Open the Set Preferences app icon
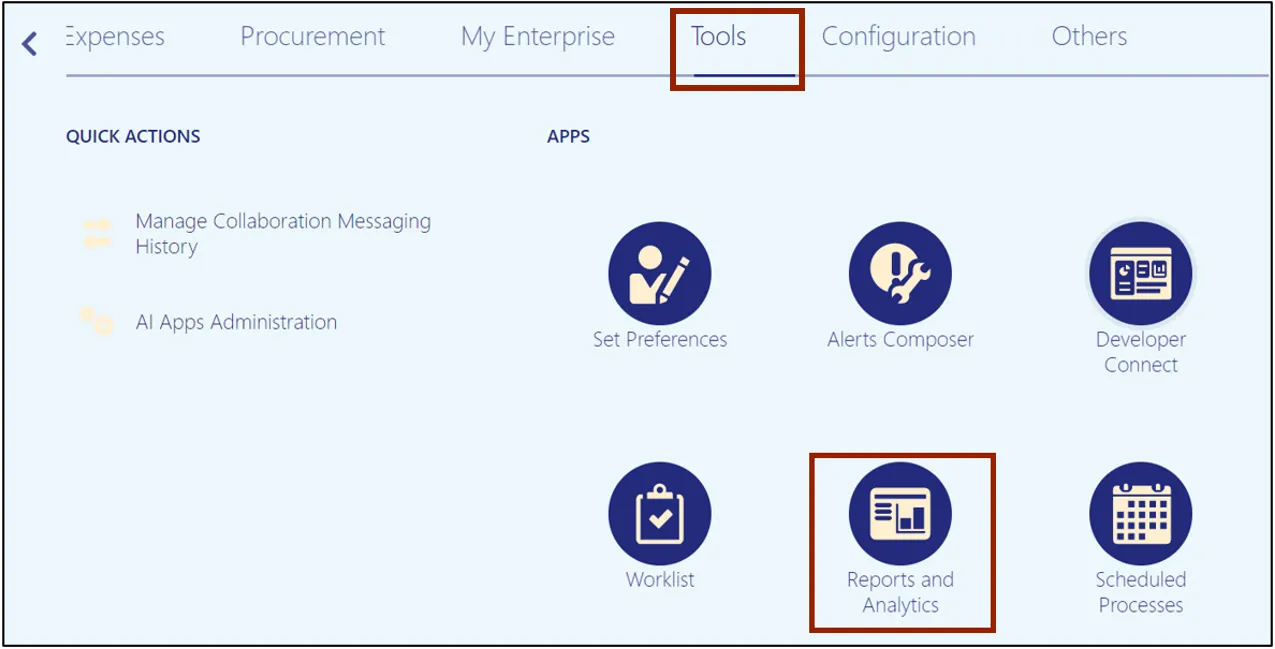This screenshot has height=649, width=1275. (x=660, y=273)
